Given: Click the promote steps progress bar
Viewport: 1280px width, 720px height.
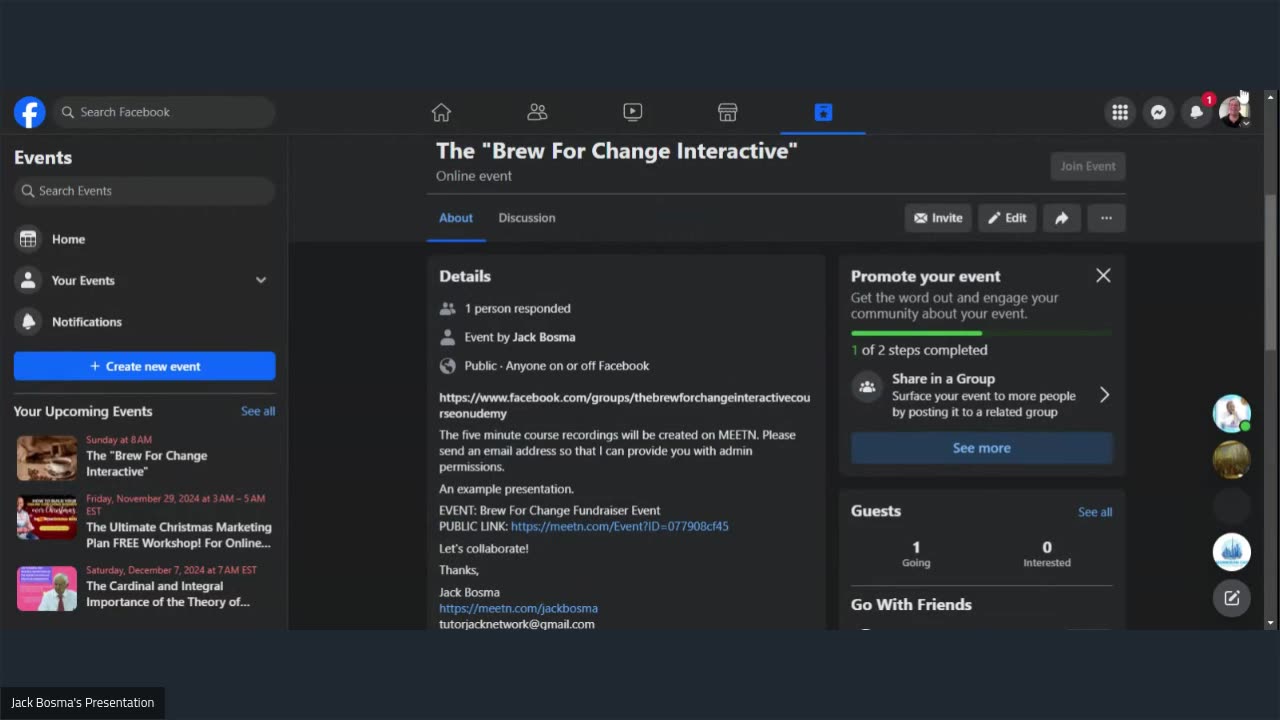Looking at the screenshot, I should click(981, 333).
